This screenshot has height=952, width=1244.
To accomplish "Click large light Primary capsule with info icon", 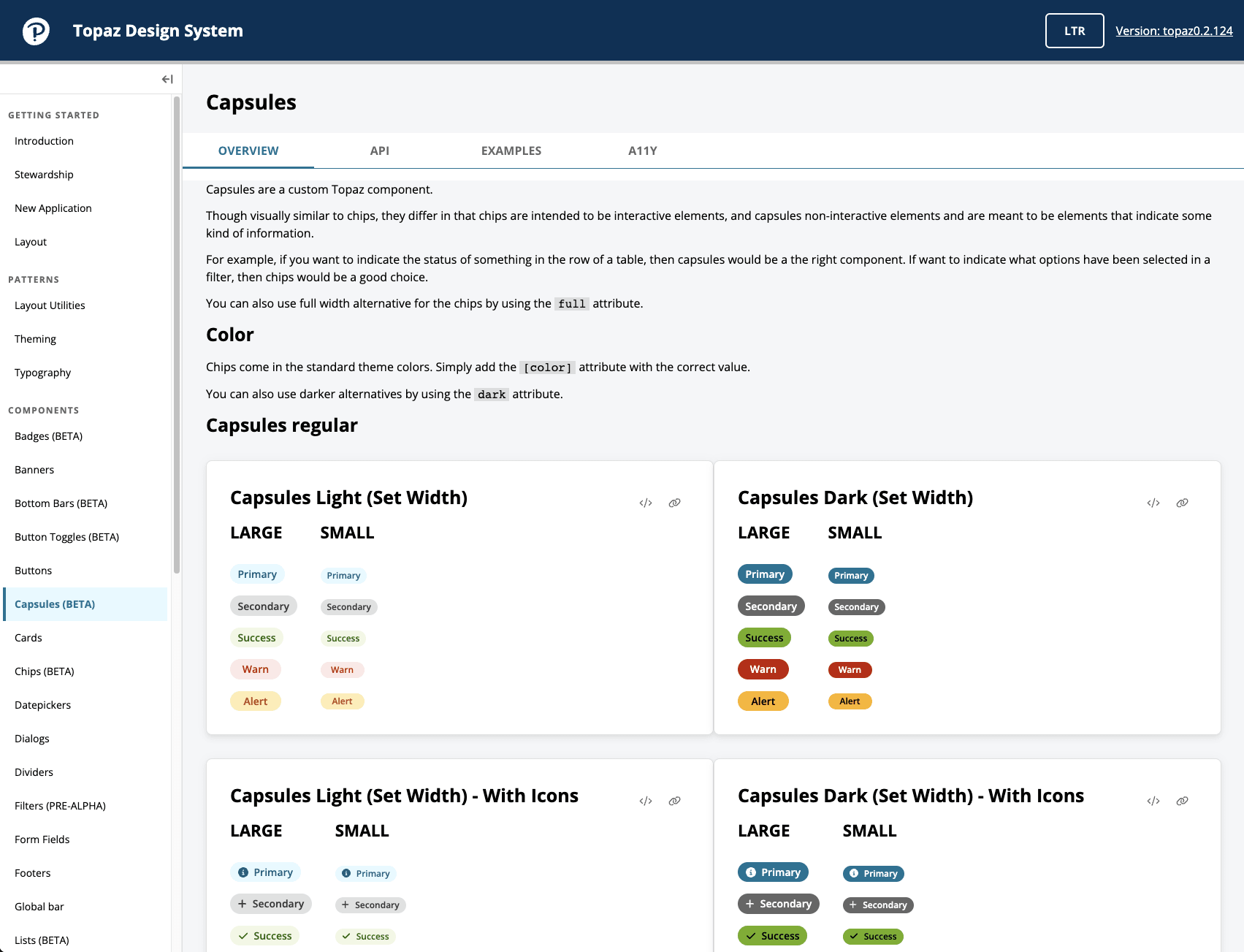I will click(265, 872).
